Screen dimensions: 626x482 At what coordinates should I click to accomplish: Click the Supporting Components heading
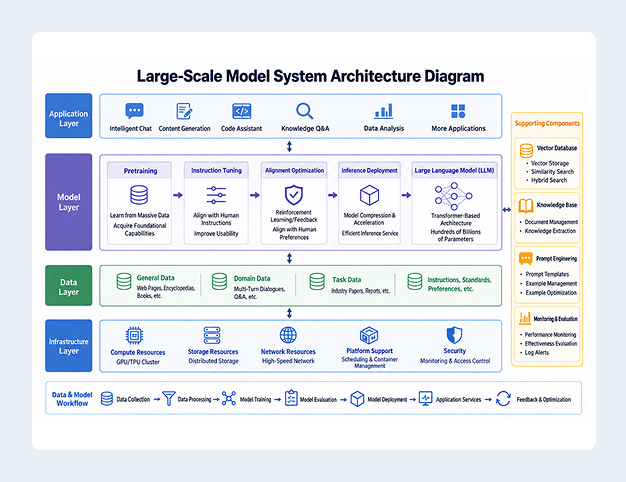point(547,123)
